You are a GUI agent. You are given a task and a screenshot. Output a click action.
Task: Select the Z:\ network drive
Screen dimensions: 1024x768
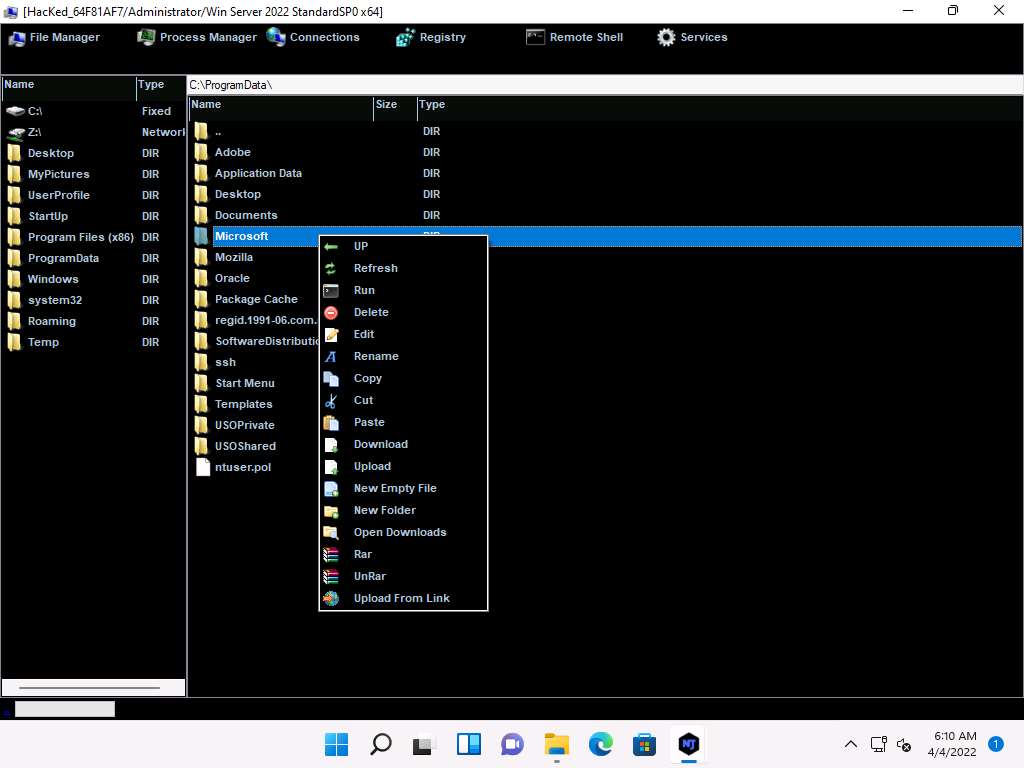tap(34, 132)
